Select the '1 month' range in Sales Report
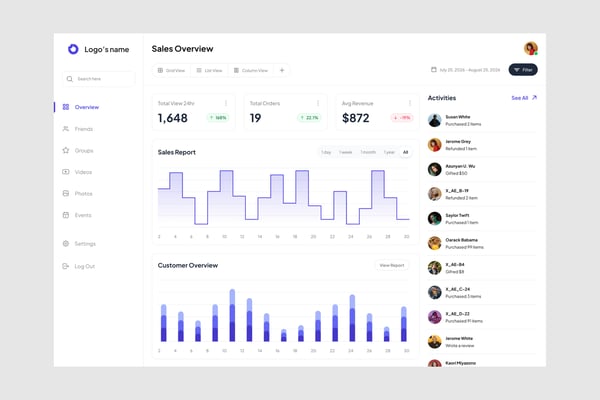This screenshot has width=600, height=400. [x=368, y=152]
